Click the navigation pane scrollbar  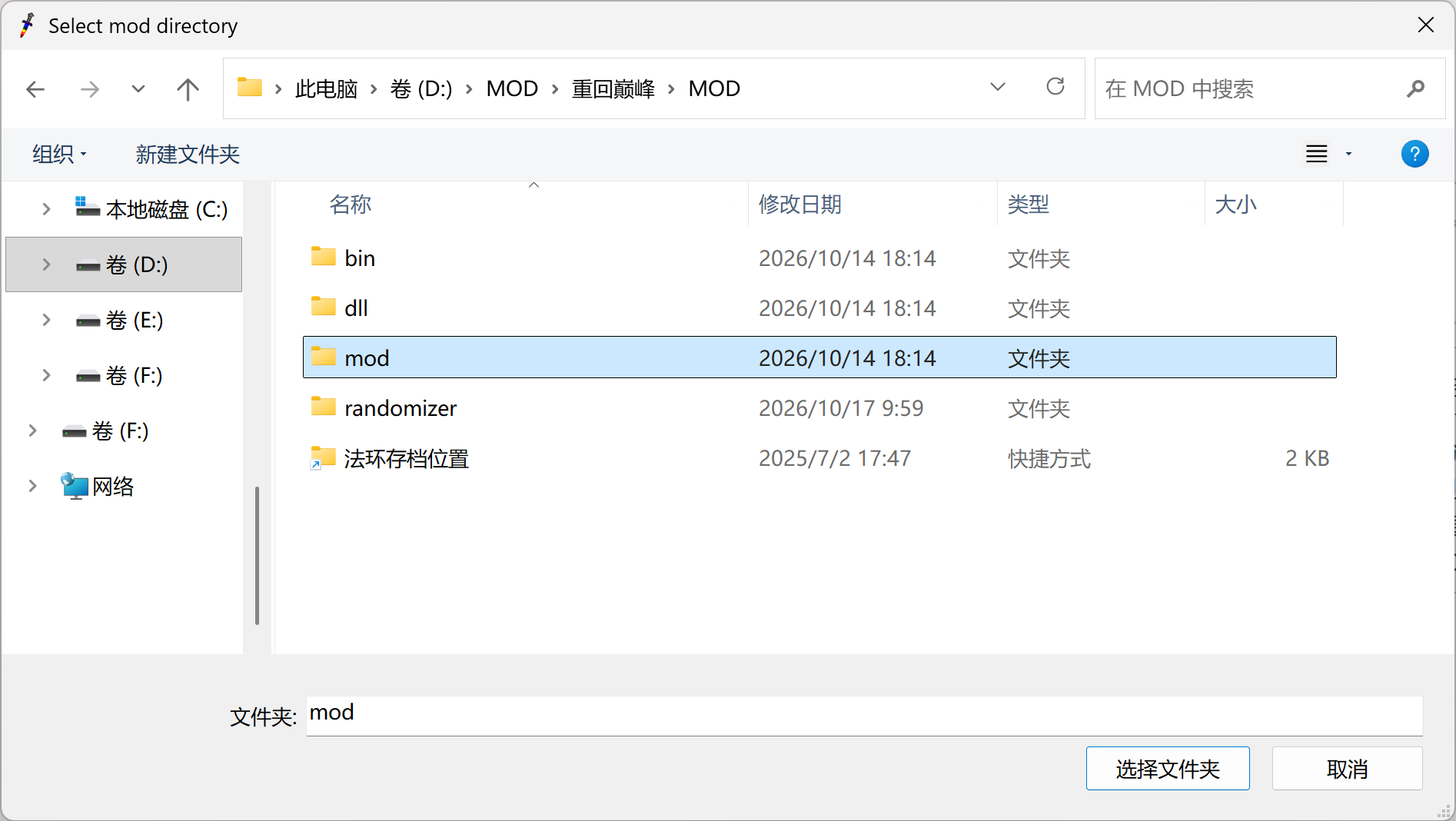257,555
